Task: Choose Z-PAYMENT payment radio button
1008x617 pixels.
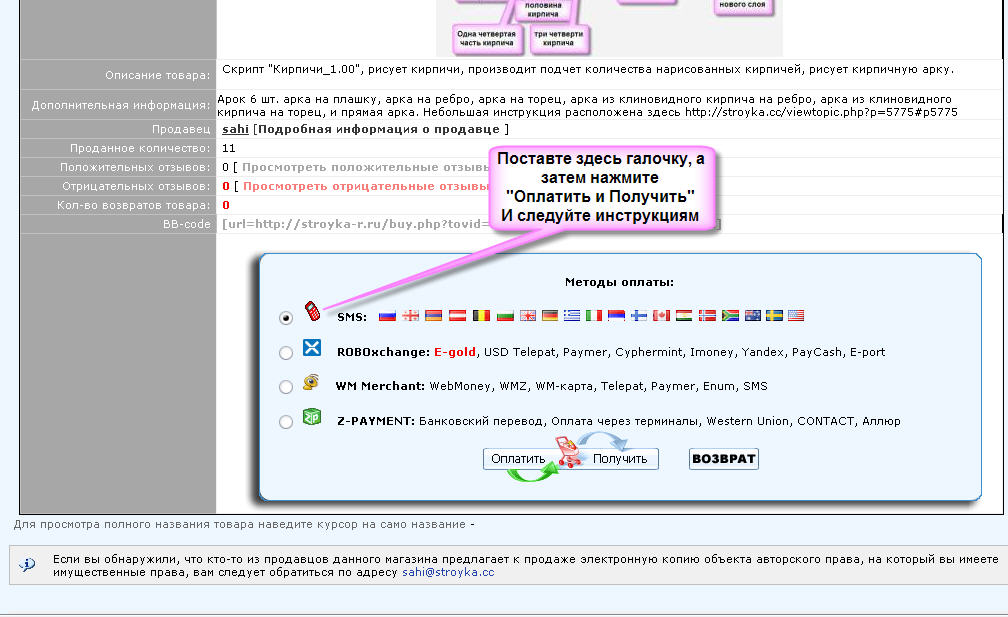Action: click(x=286, y=422)
